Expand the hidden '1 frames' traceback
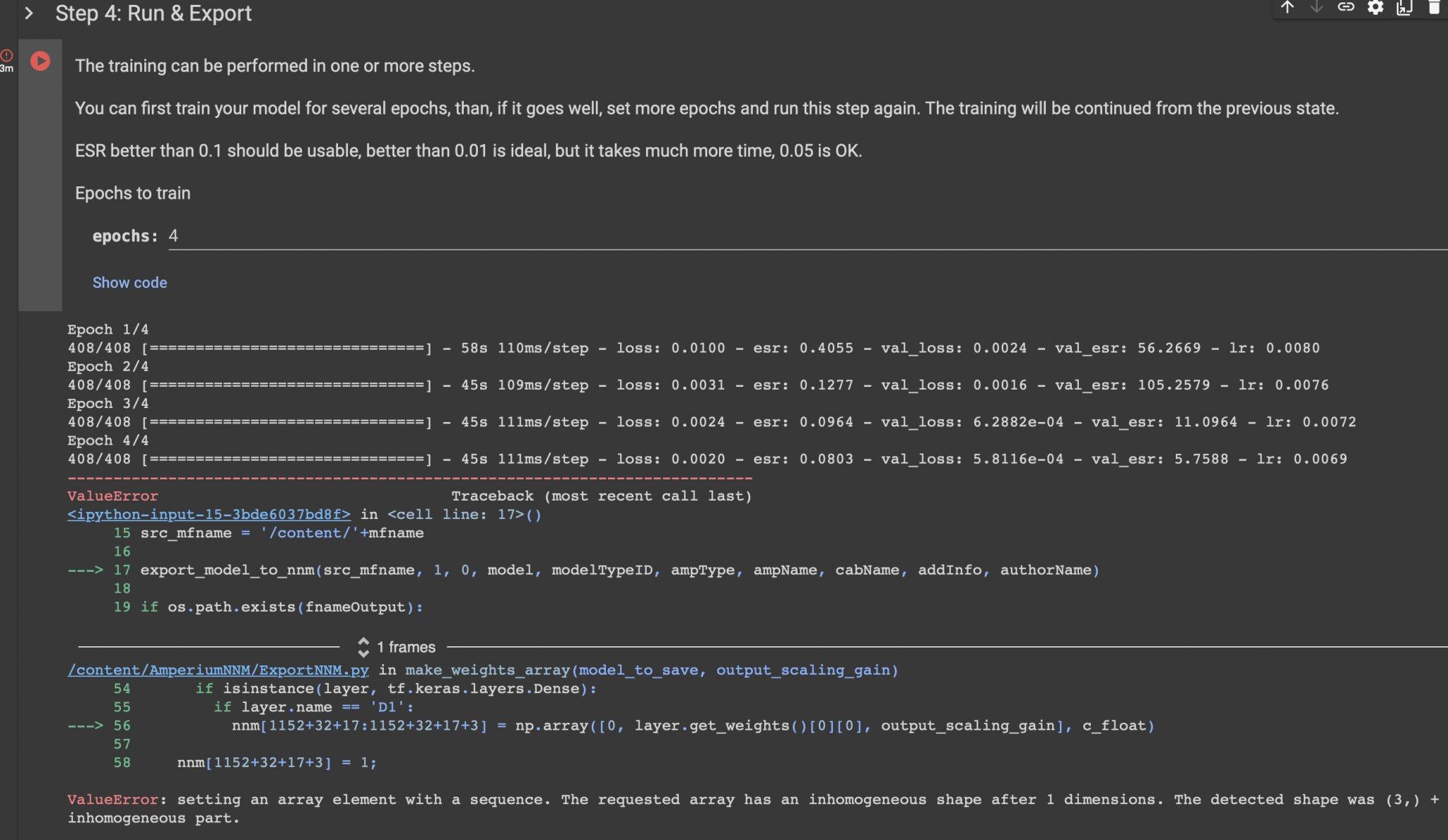Image resolution: width=1448 pixels, height=840 pixels. point(397,647)
